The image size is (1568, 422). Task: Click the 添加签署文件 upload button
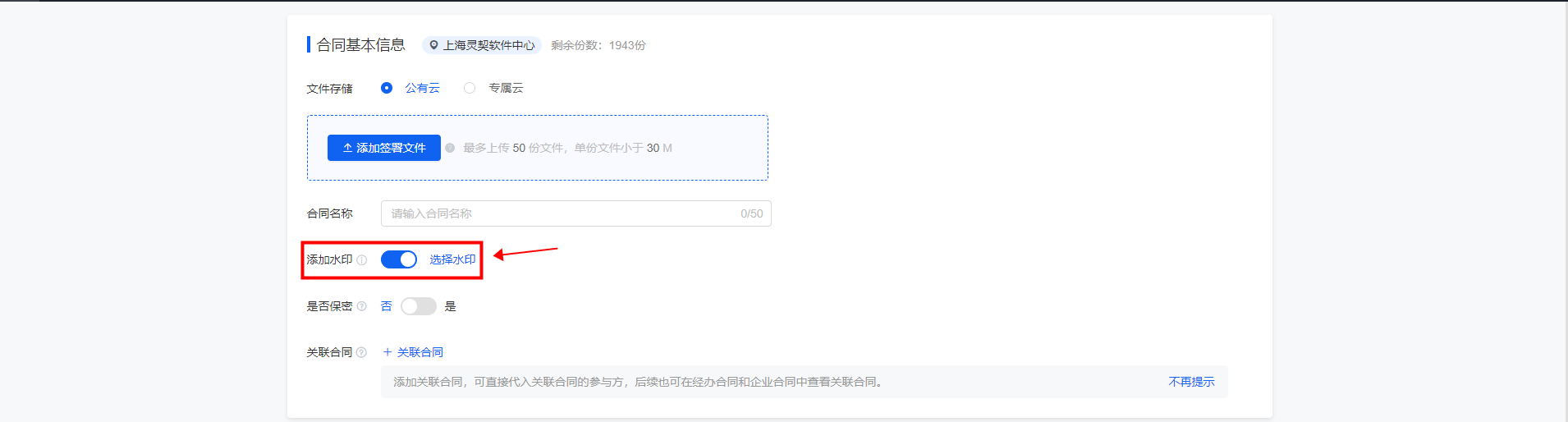click(384, 148)
